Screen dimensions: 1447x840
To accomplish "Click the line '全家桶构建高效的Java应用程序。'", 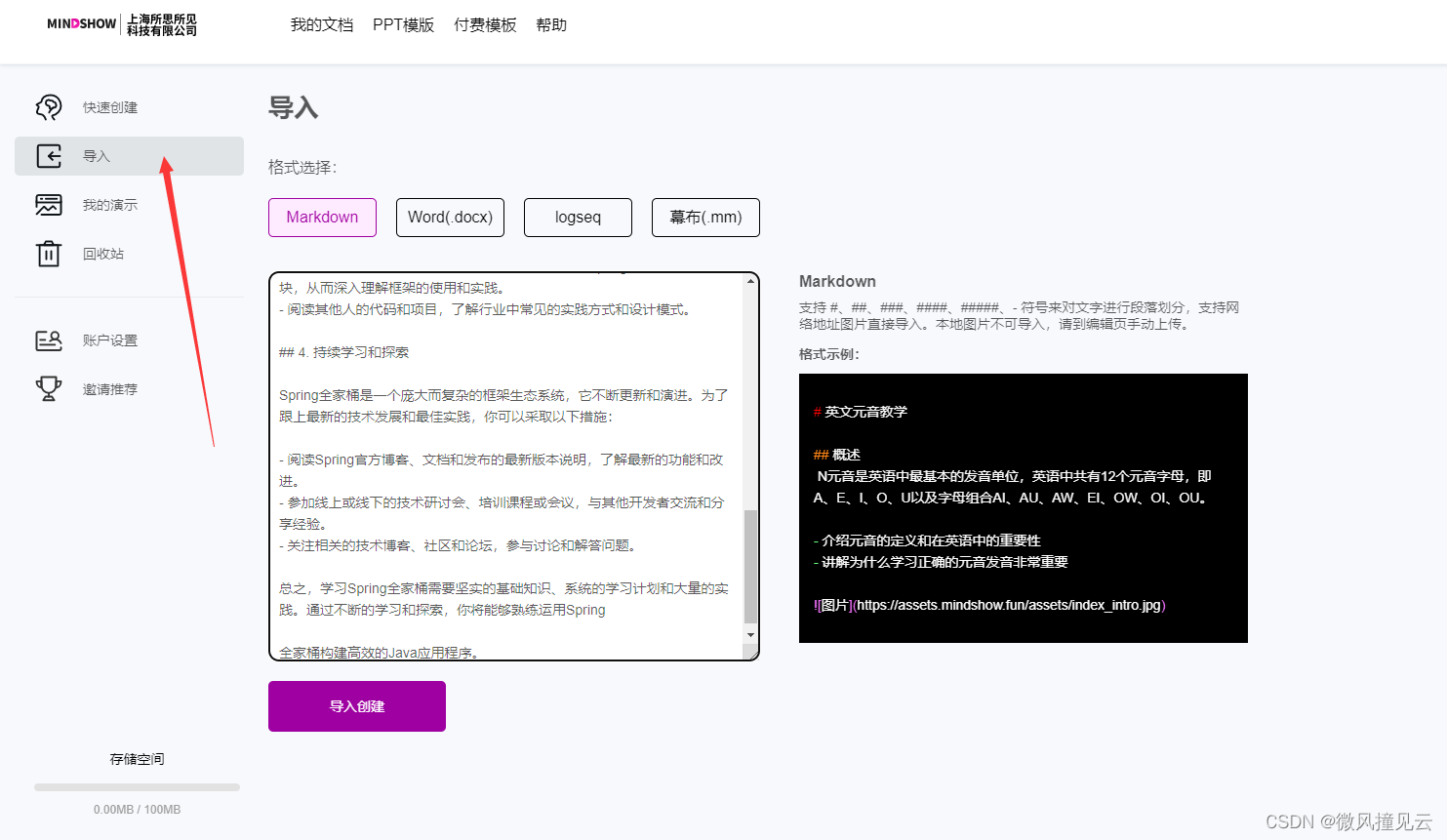I will (379, 652).
